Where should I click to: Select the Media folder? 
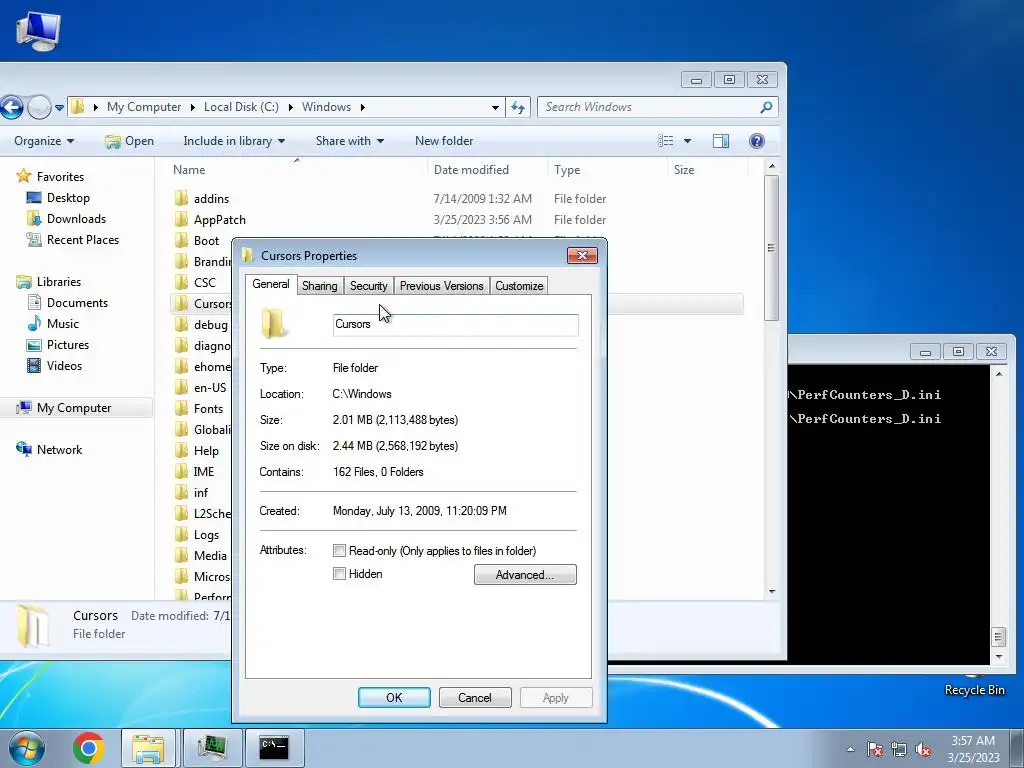click(x=210, y=556)
